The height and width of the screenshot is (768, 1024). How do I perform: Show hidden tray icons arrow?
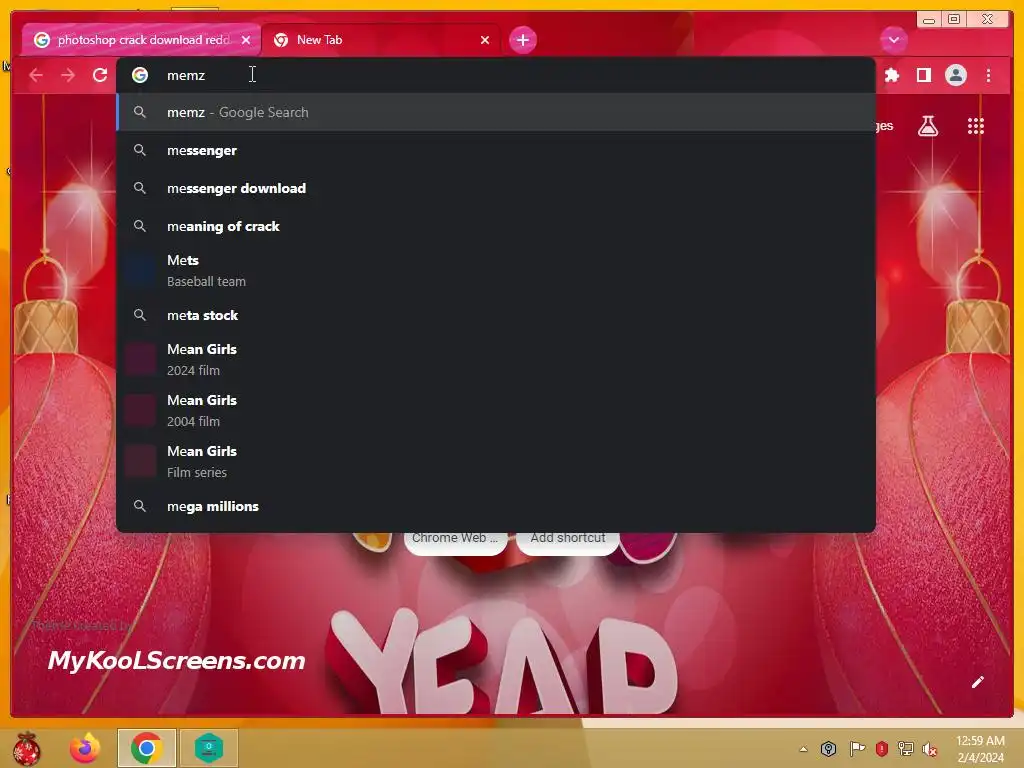pos(803,749)
